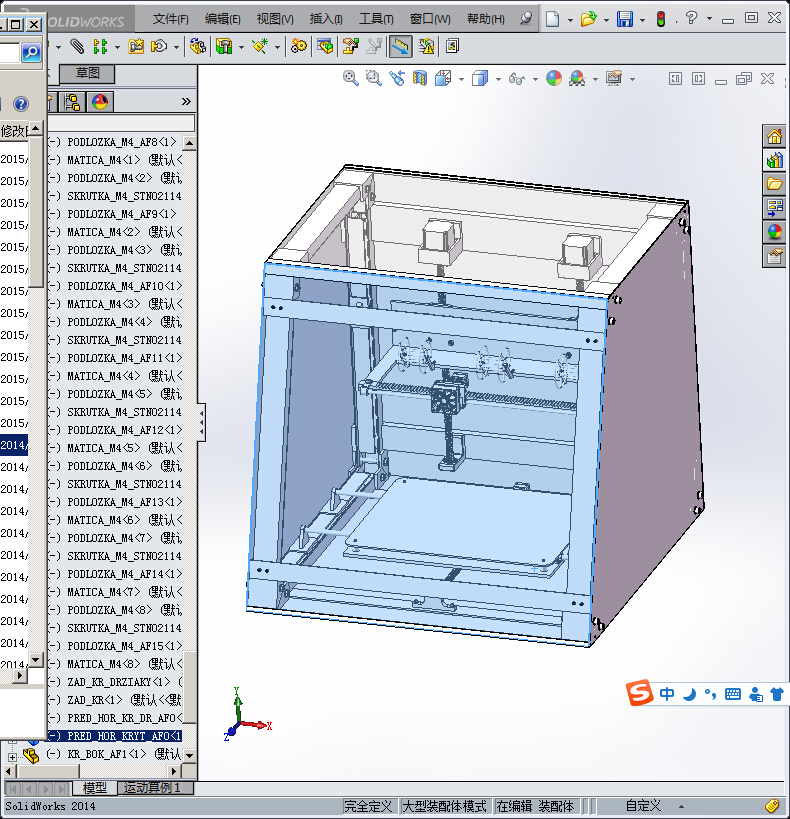
Task: Click the Save floppy disk icon
Action: 625,19
